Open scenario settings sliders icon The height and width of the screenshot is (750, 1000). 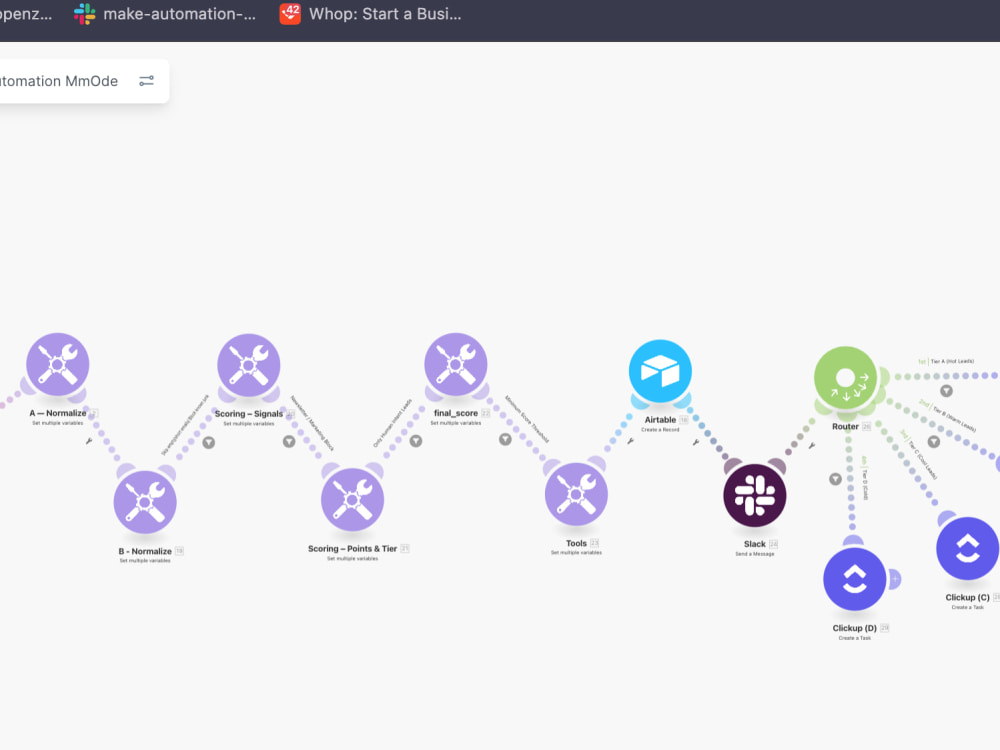point(147,81)
